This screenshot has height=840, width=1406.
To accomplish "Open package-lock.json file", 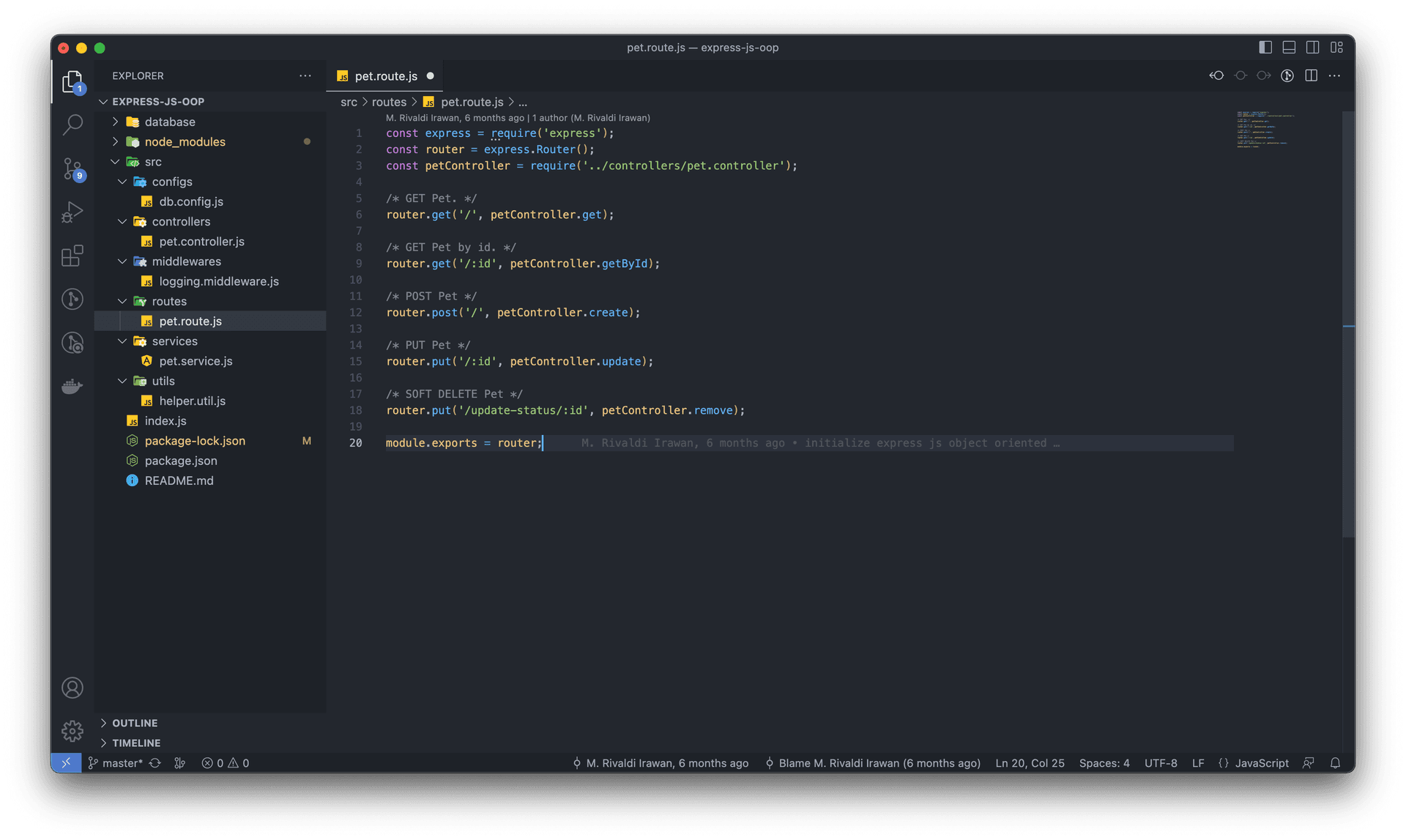I will click(195, 441).
